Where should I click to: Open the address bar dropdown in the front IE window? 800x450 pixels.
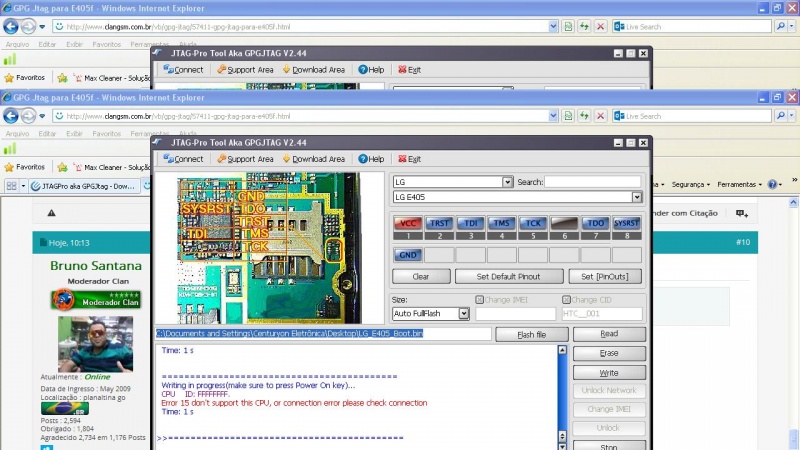coord(553,116)
